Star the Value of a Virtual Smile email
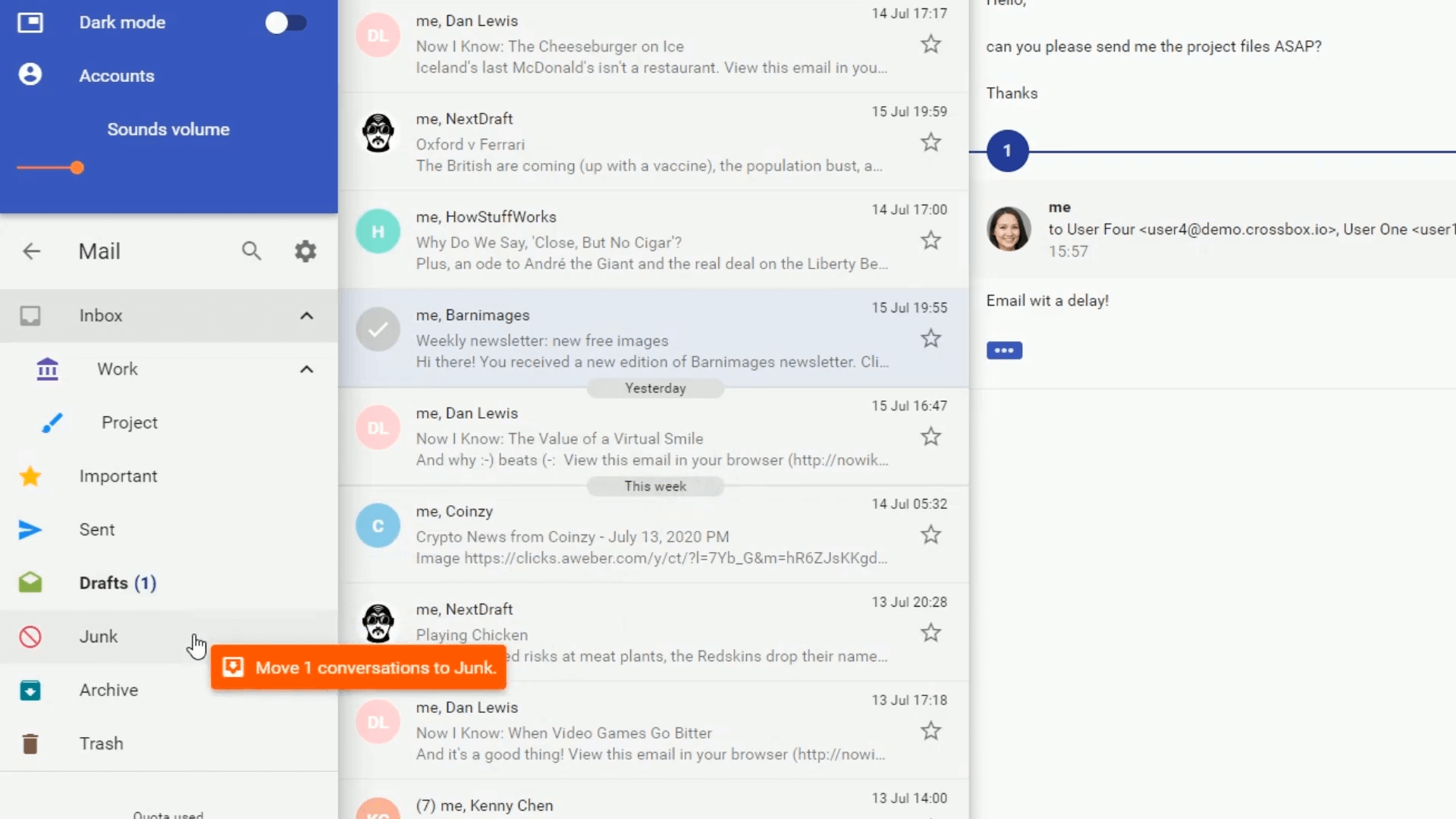 point(931,436)
